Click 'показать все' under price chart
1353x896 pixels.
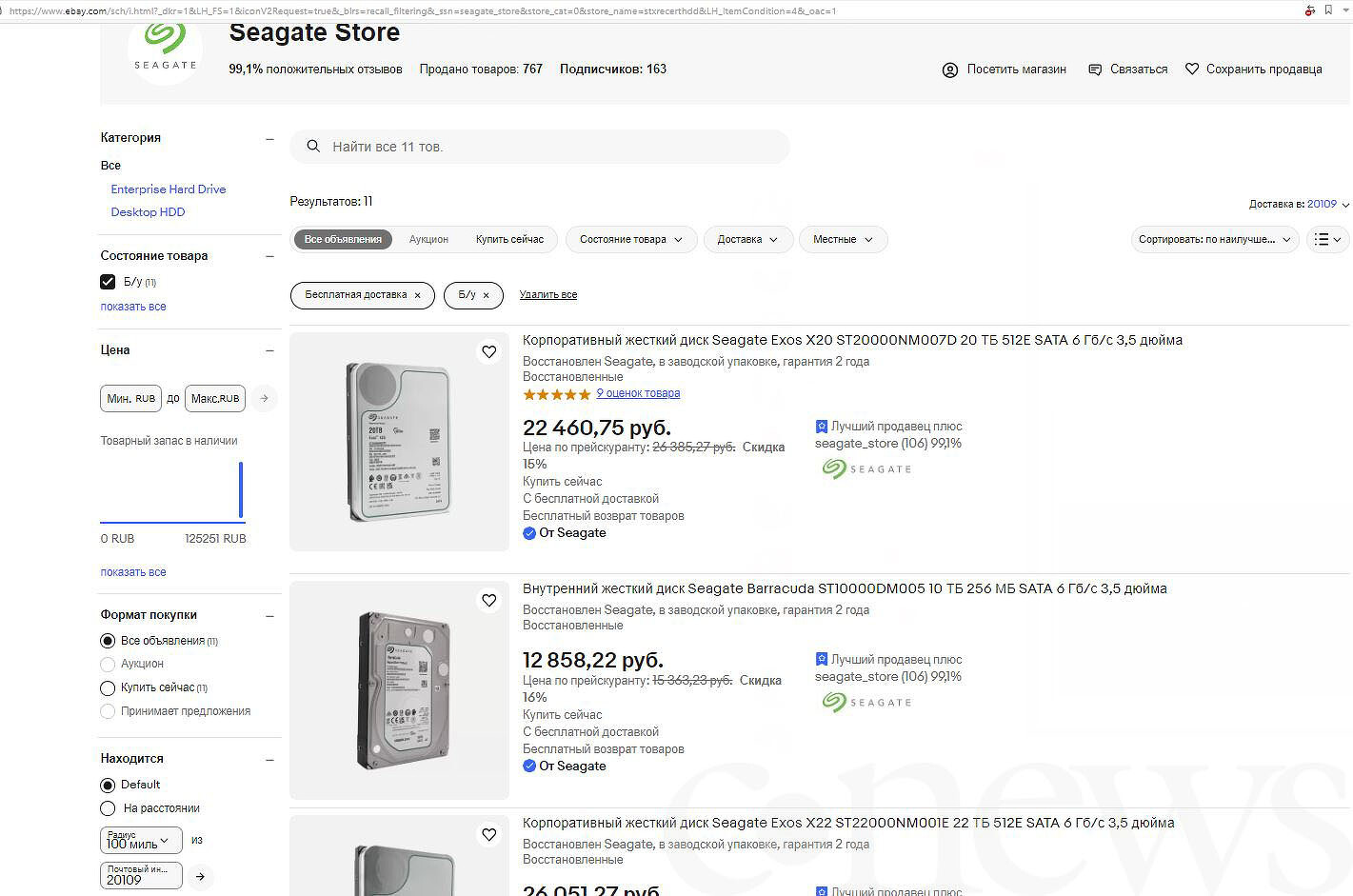click(x=133, y=572)
